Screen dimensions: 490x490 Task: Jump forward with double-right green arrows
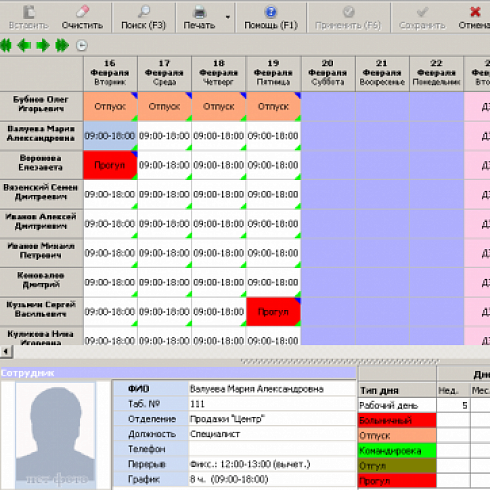[62, 45]
